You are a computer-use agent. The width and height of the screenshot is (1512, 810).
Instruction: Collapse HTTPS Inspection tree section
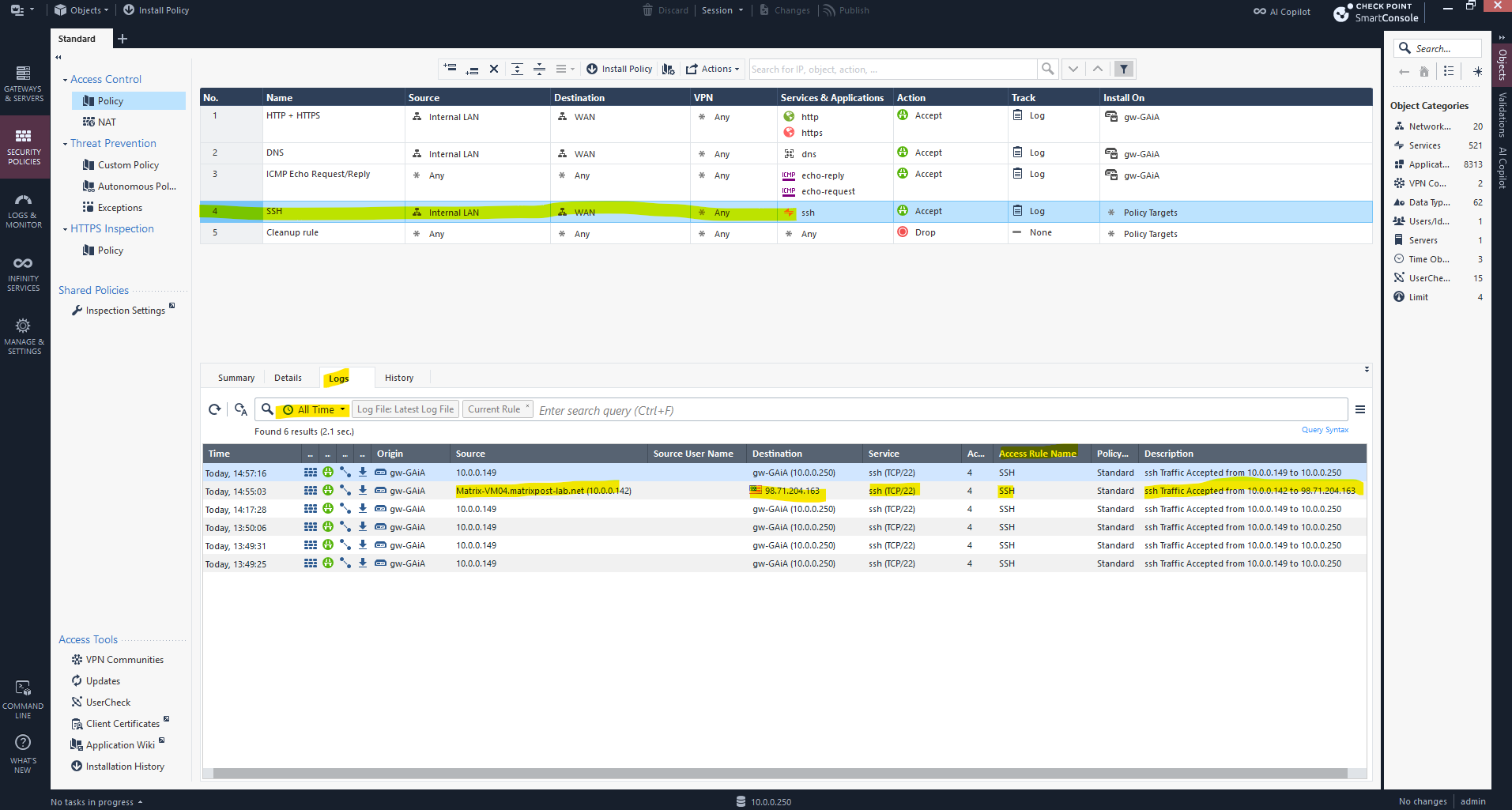pyautogui.click(x=65, y=229)
